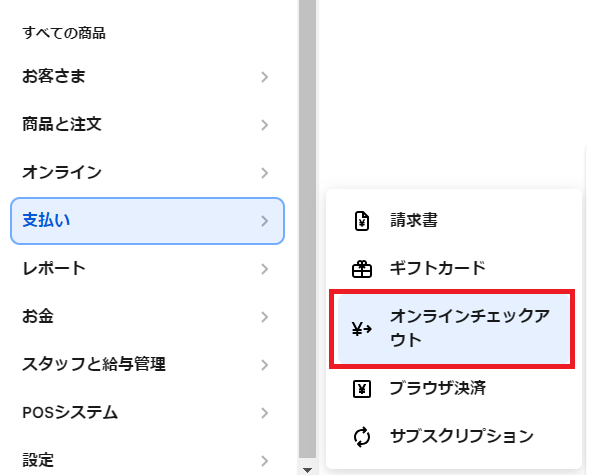Click the scrollbar down arrow at the bottom
The height and width of the screenshot is (475, 592).
point(307,470)
